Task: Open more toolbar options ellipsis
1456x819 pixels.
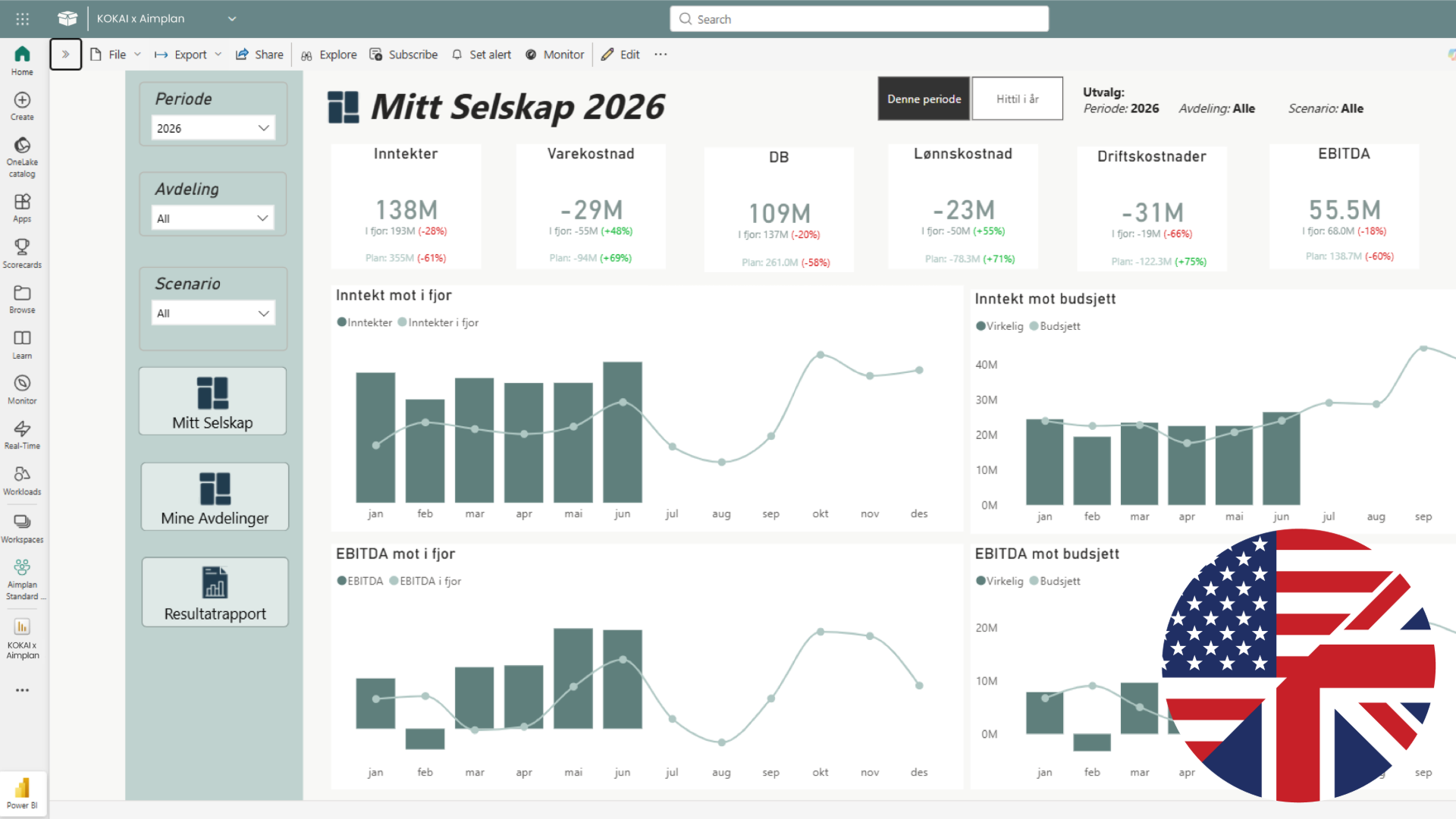Action: (661, 55)
